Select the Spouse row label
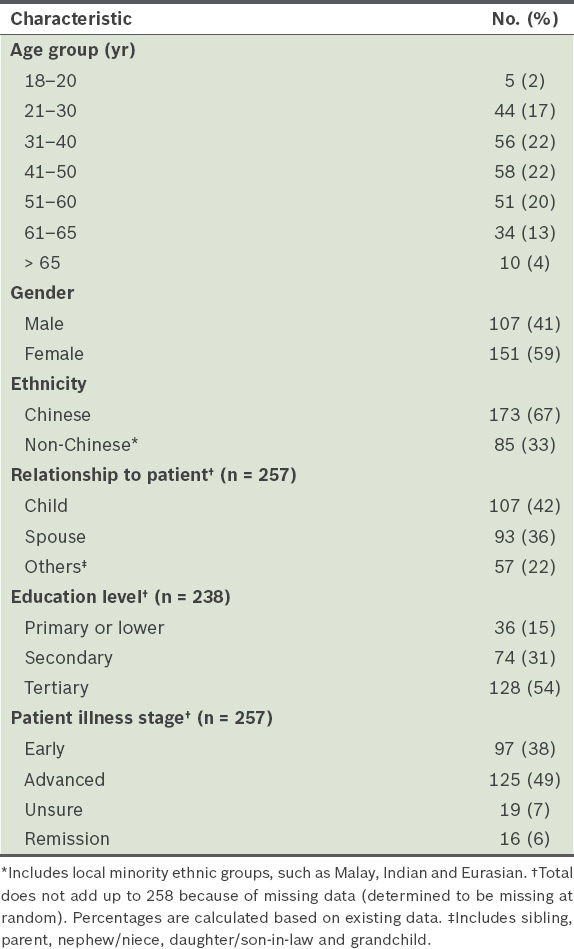 point(55,537)
